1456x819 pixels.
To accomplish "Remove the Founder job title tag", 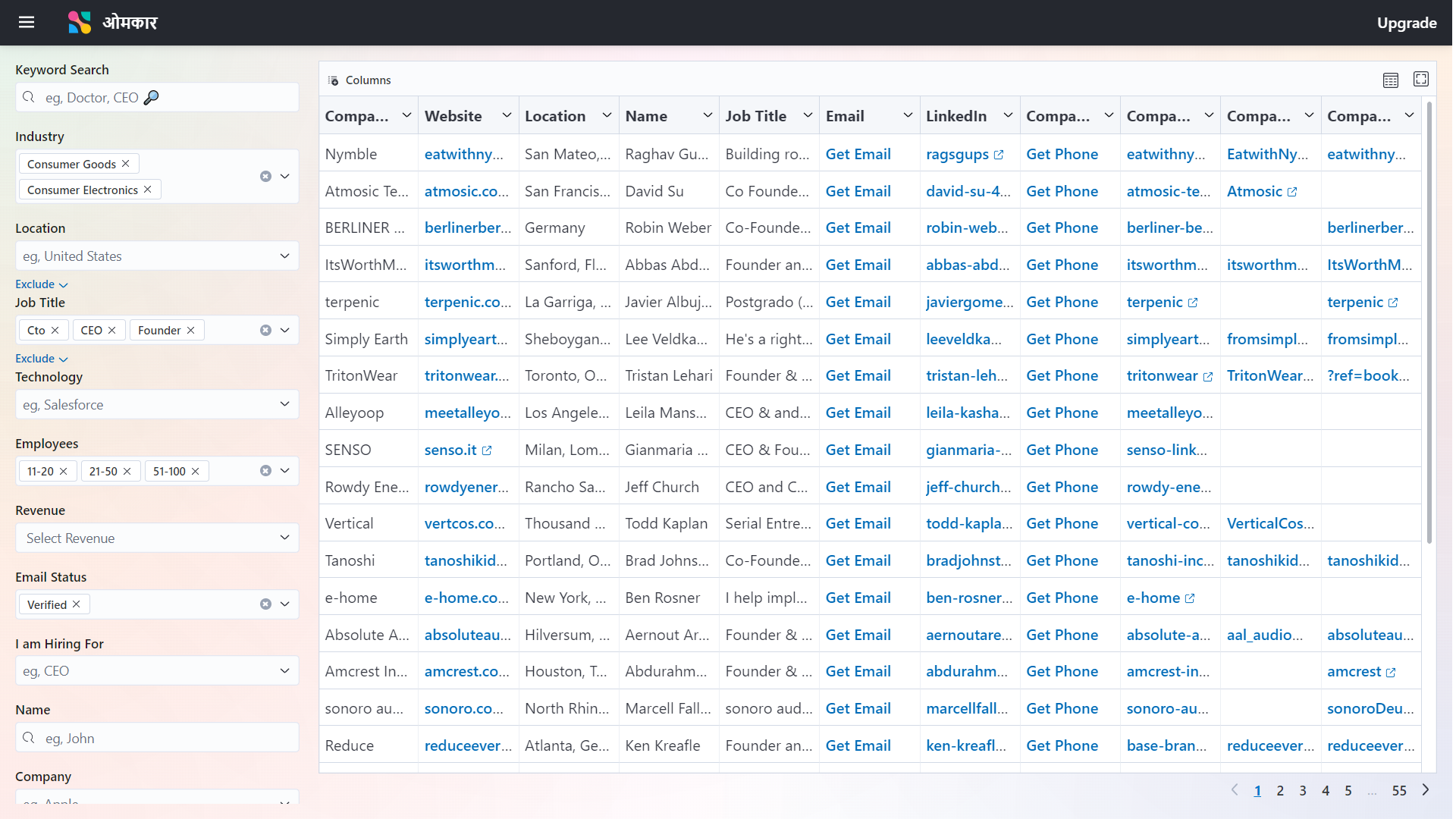I will pyautogui.click(x=191, y=330).
